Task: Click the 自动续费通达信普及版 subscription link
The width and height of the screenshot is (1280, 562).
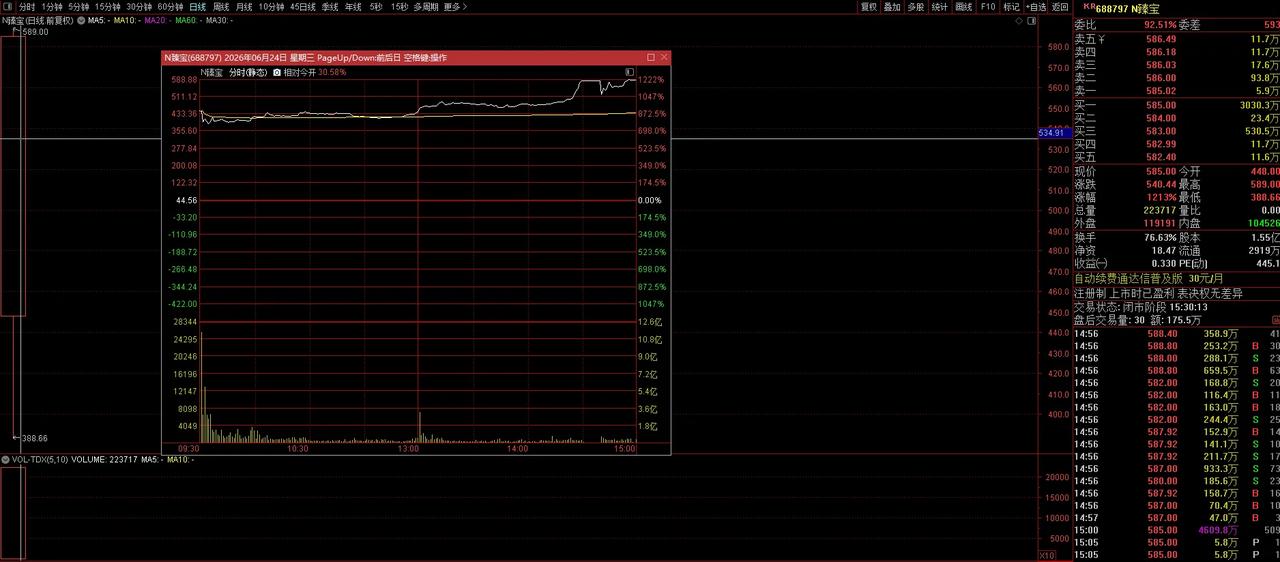Action: pos(1149,278)
